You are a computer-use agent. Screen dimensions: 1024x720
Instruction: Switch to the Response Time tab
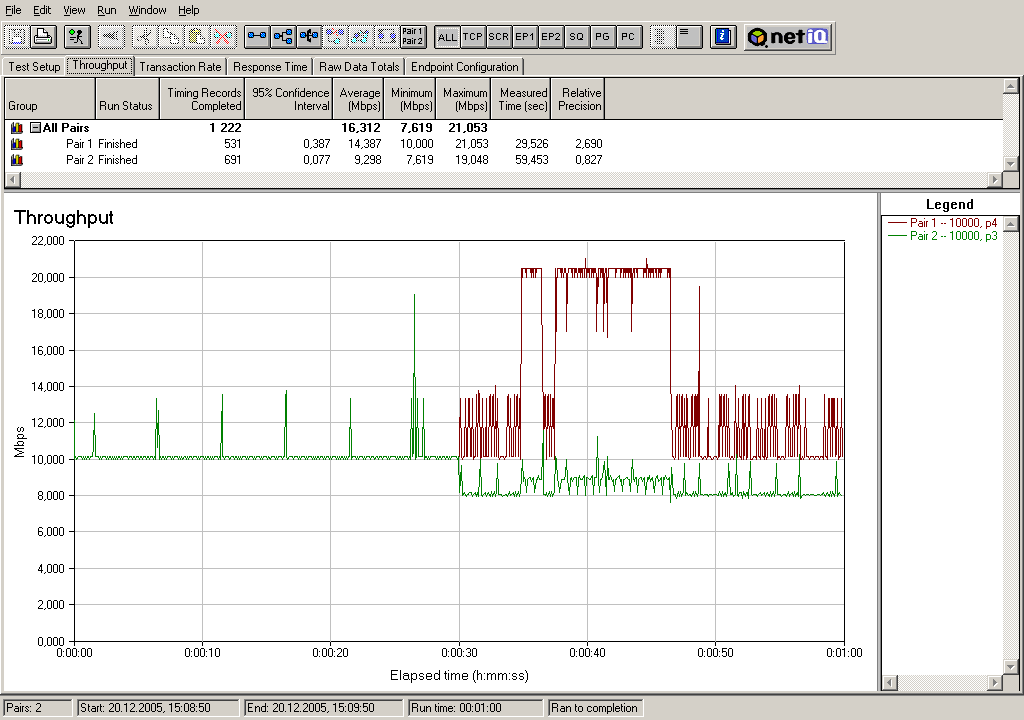(x=270, y=67)
